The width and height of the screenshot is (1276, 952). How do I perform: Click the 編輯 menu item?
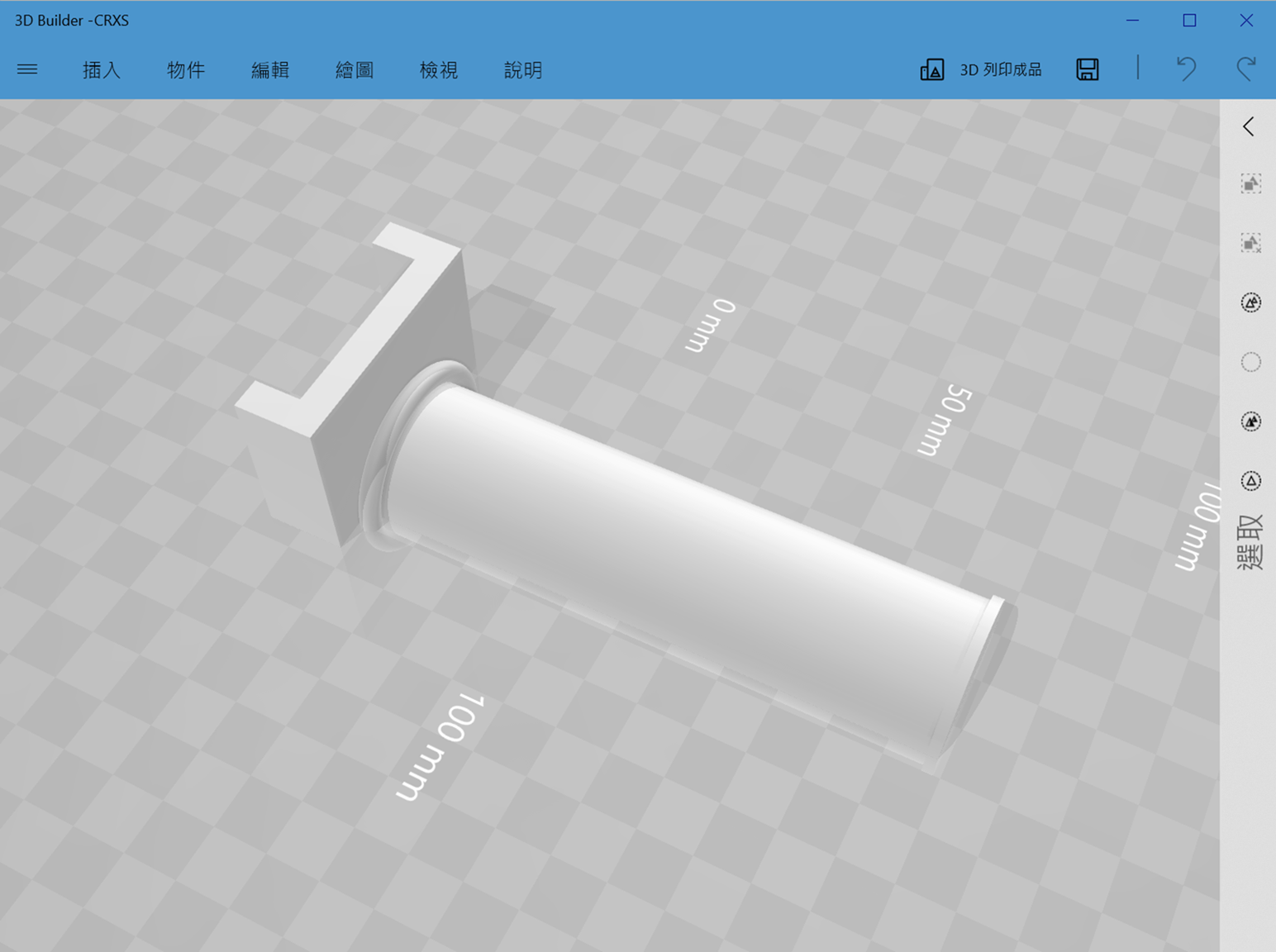[x=270, y=70]
